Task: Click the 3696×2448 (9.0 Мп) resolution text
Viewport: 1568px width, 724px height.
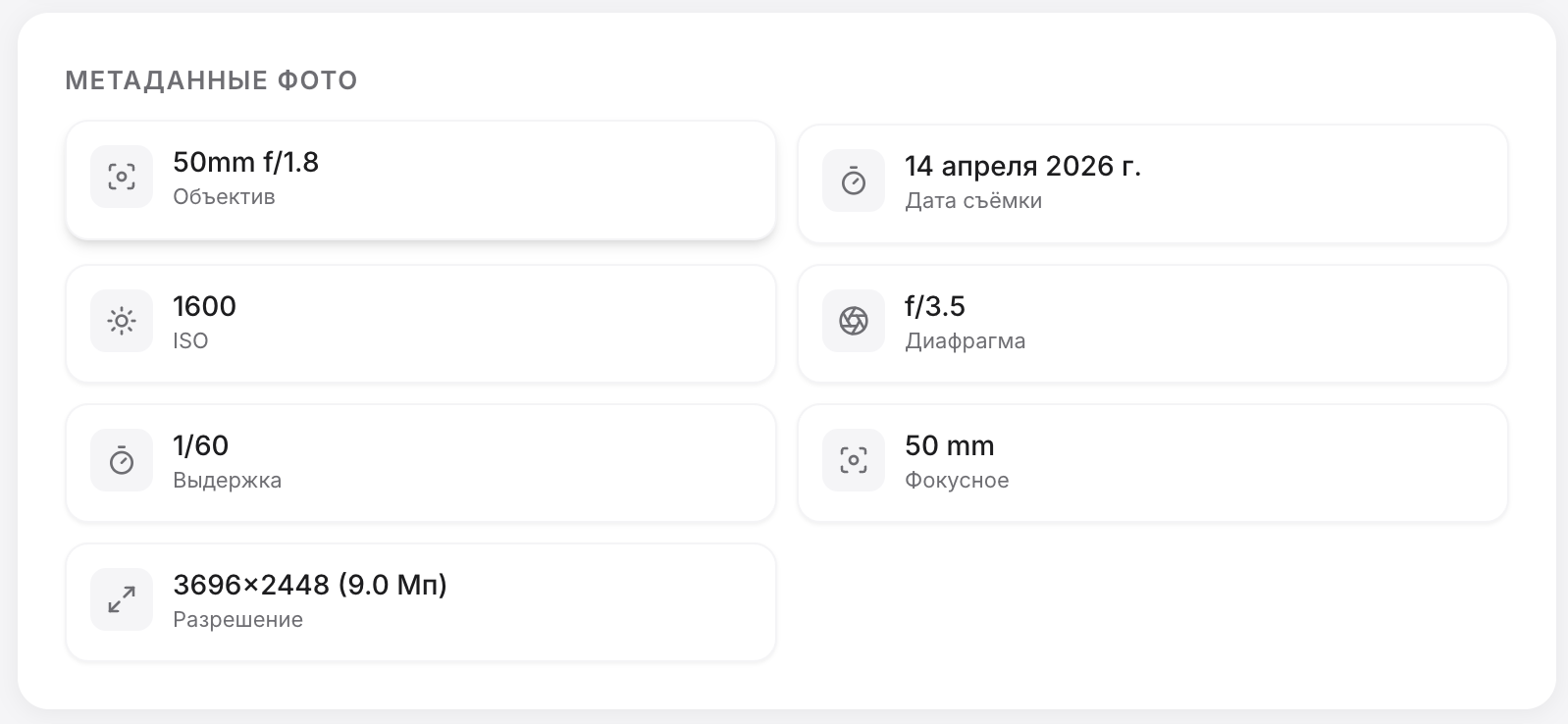Action: 310,585
